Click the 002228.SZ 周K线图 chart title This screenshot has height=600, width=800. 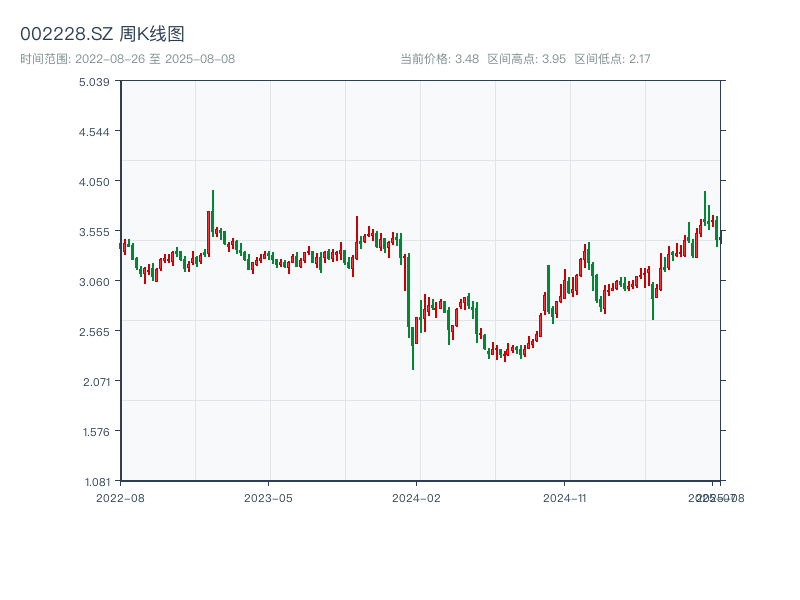coord(102,35)
